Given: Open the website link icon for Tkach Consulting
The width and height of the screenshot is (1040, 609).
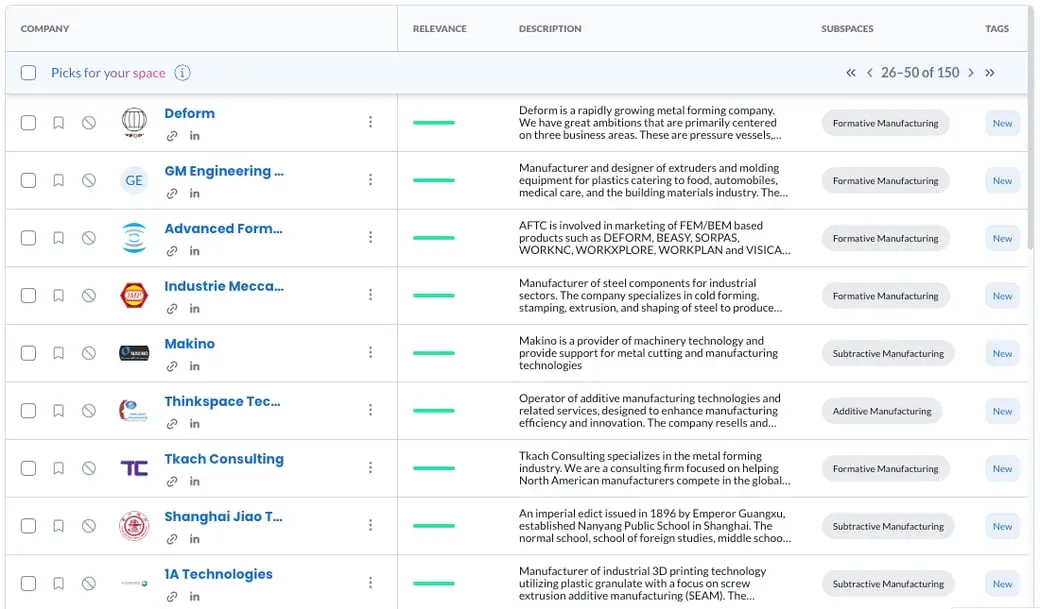Looking at the screenshot, I should tap(172, 481).
